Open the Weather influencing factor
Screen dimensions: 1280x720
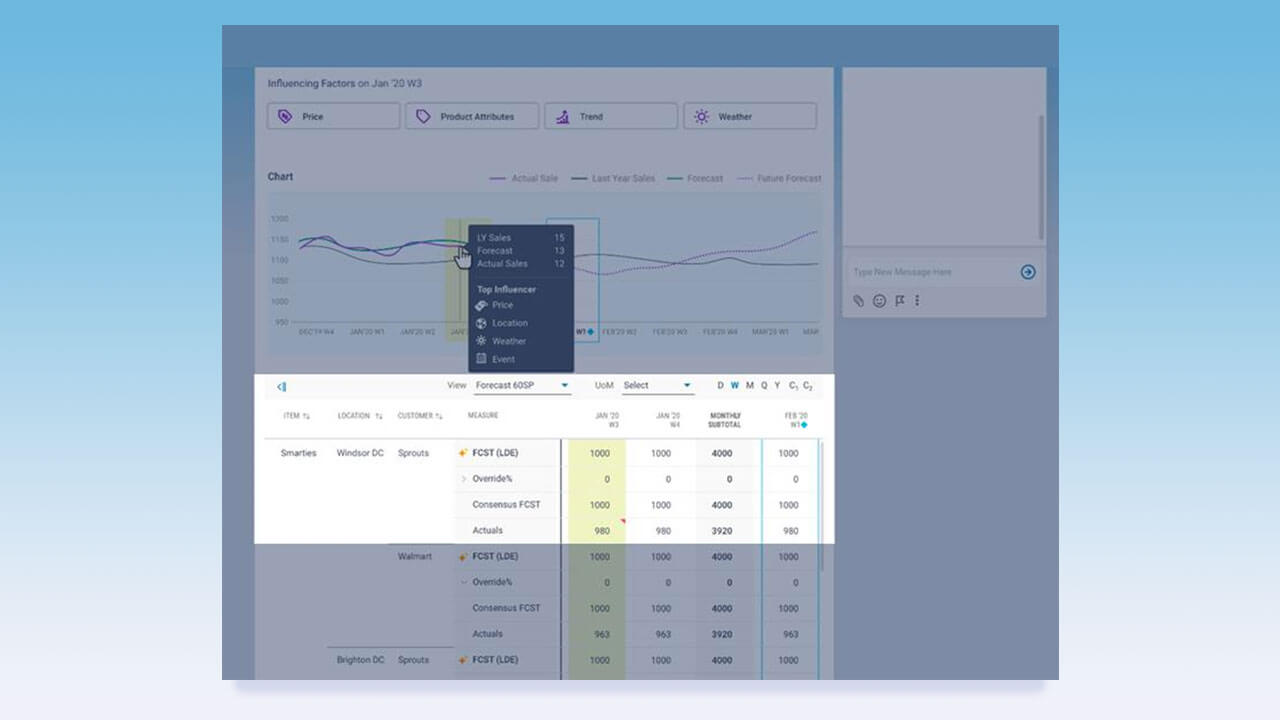click(750, 116)
